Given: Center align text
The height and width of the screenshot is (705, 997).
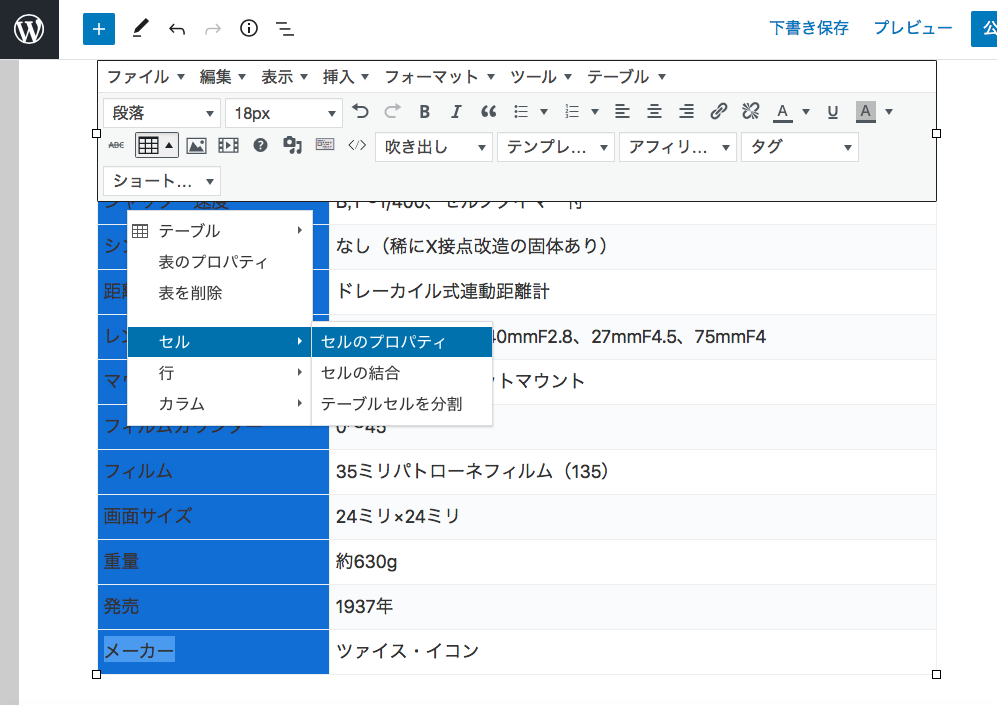Looking at the screenshot, I should click(x=654, y=112).
